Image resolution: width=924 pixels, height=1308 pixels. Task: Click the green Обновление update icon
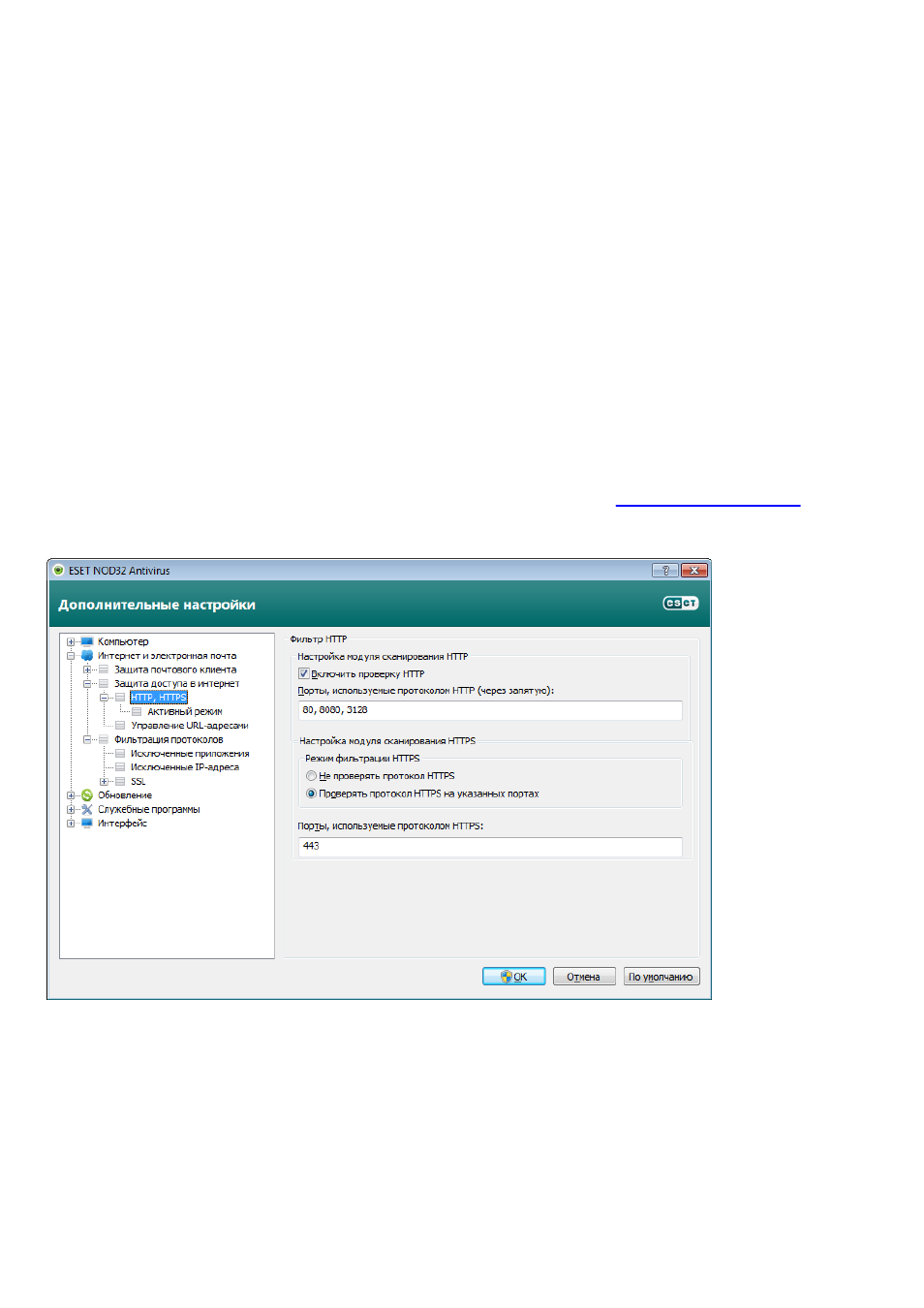(x=87, y=795)
